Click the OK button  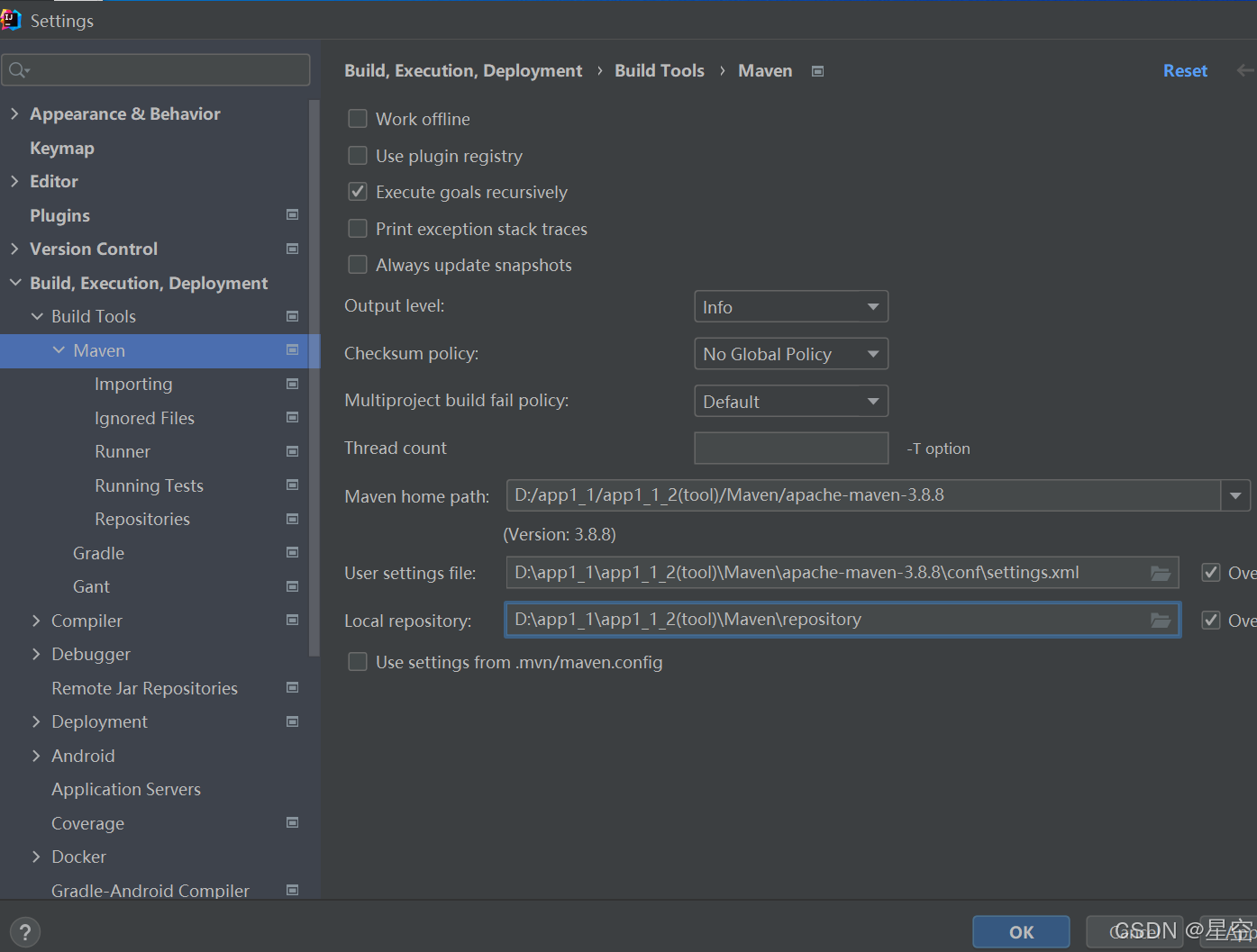(1021, 932)
